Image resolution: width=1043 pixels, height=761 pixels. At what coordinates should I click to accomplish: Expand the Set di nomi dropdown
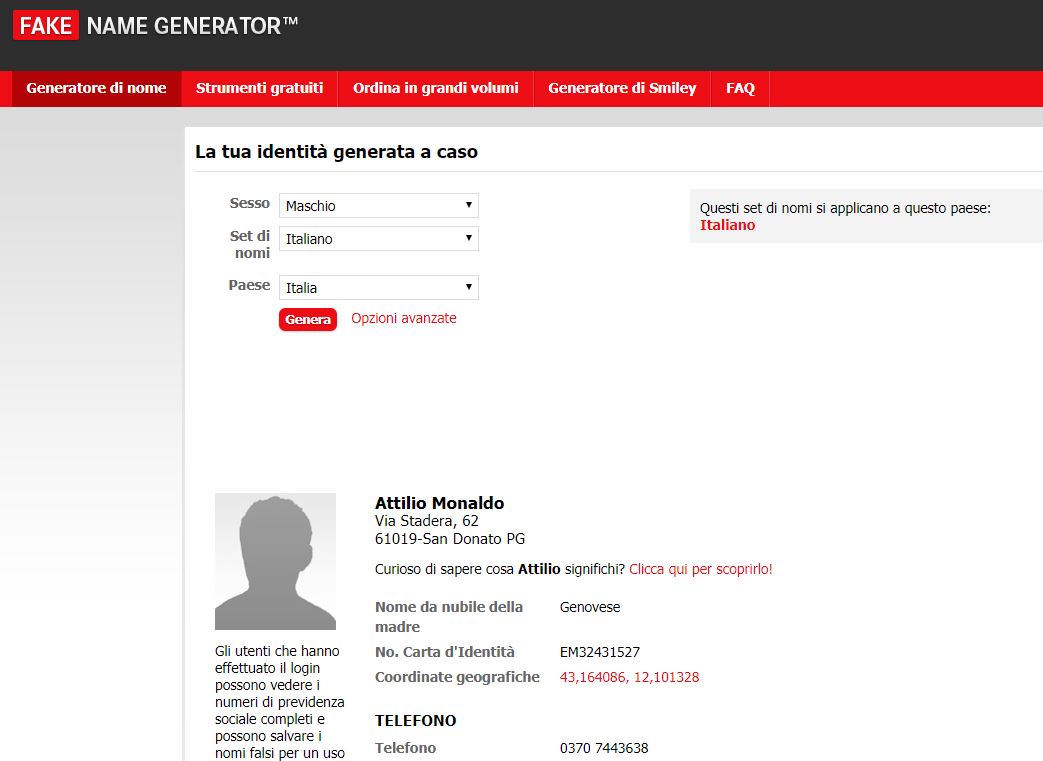coord(378,239)
